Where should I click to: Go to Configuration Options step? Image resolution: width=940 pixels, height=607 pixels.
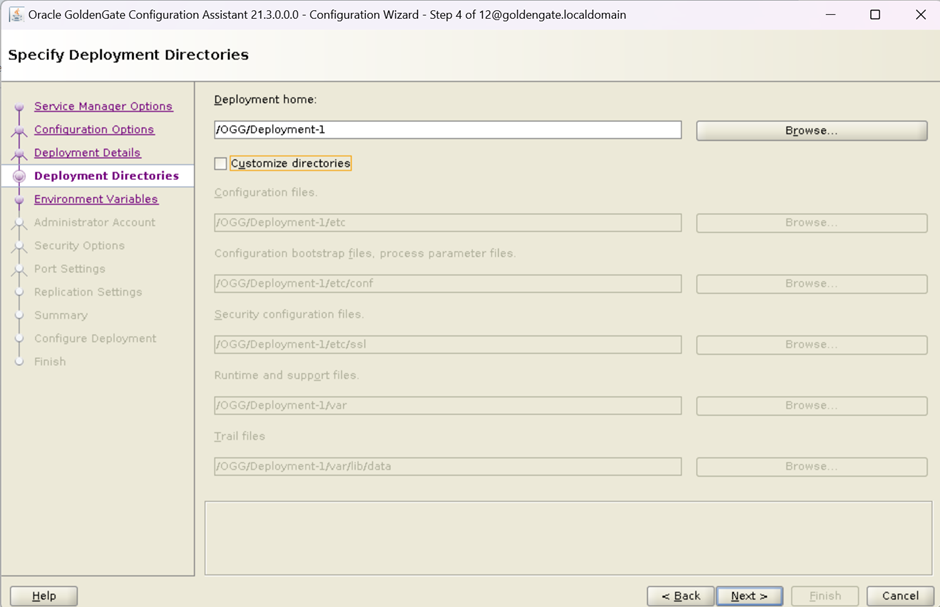pyautogui.click(x=94, y=130)
